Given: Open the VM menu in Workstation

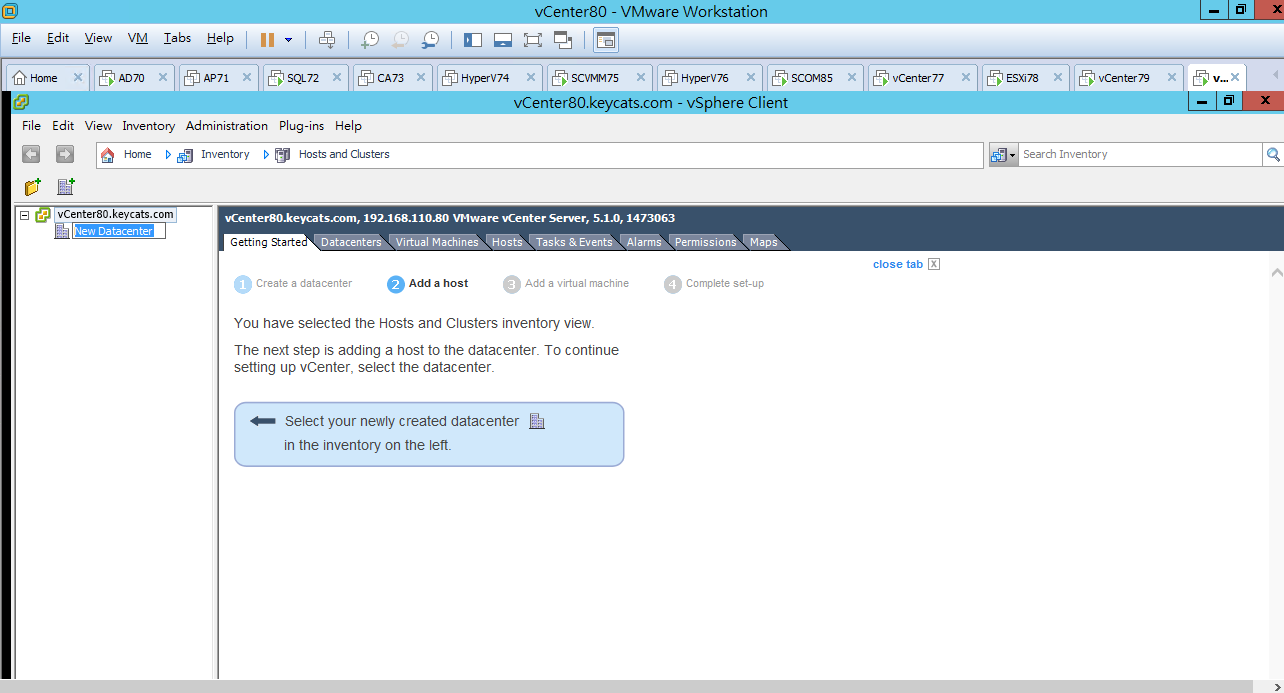Looking at the screenshot, I should tap(138, 38).
